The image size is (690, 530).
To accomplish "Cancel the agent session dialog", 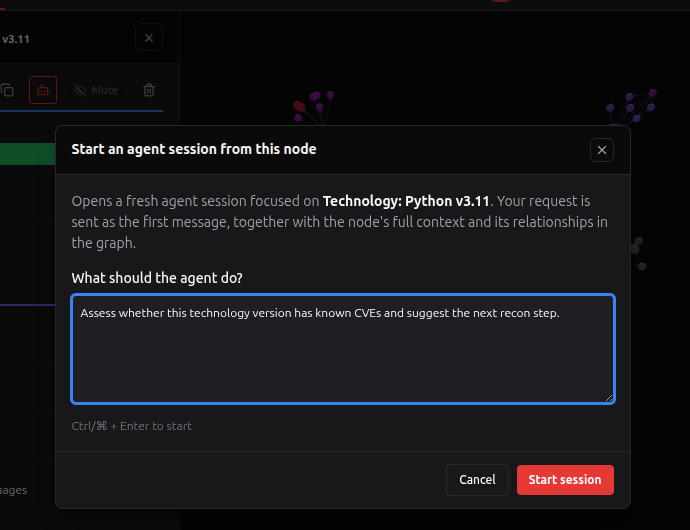I will (x=477, y=479).
